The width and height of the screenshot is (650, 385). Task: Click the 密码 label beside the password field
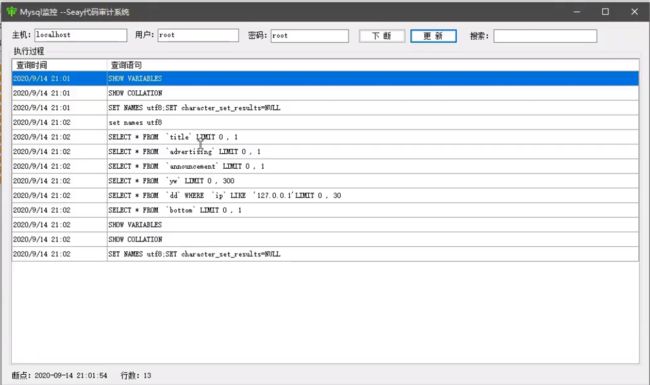(x=257, y=35)
